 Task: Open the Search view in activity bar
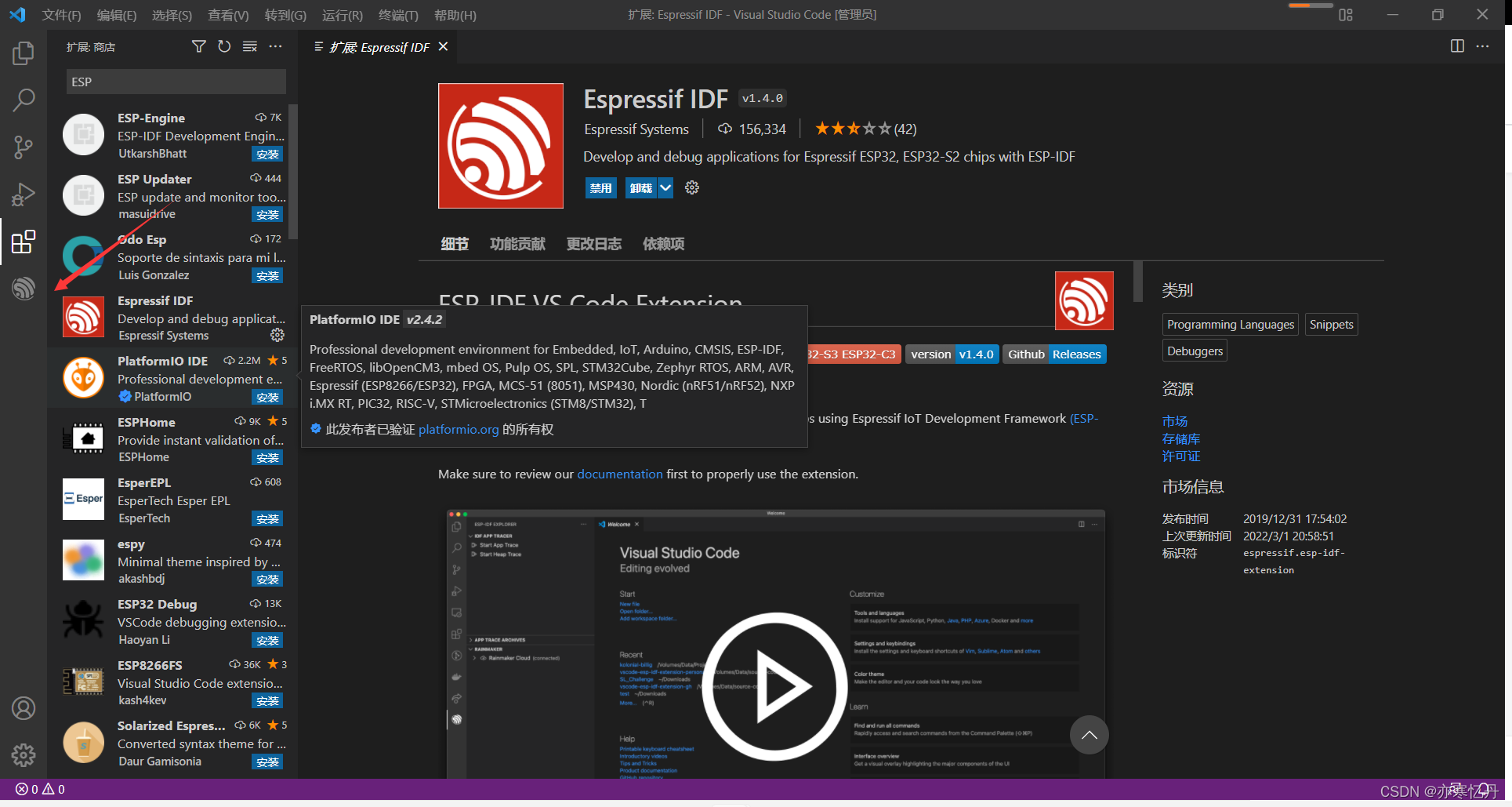click(x=24, y=100)
